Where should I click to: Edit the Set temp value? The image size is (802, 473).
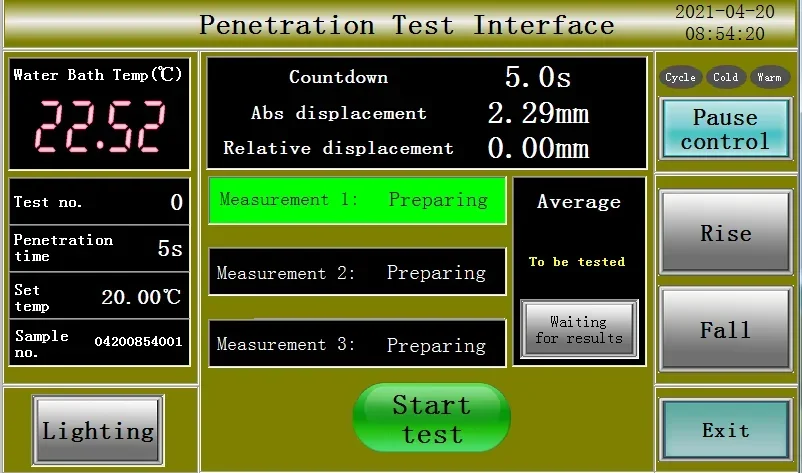(99, 297)
